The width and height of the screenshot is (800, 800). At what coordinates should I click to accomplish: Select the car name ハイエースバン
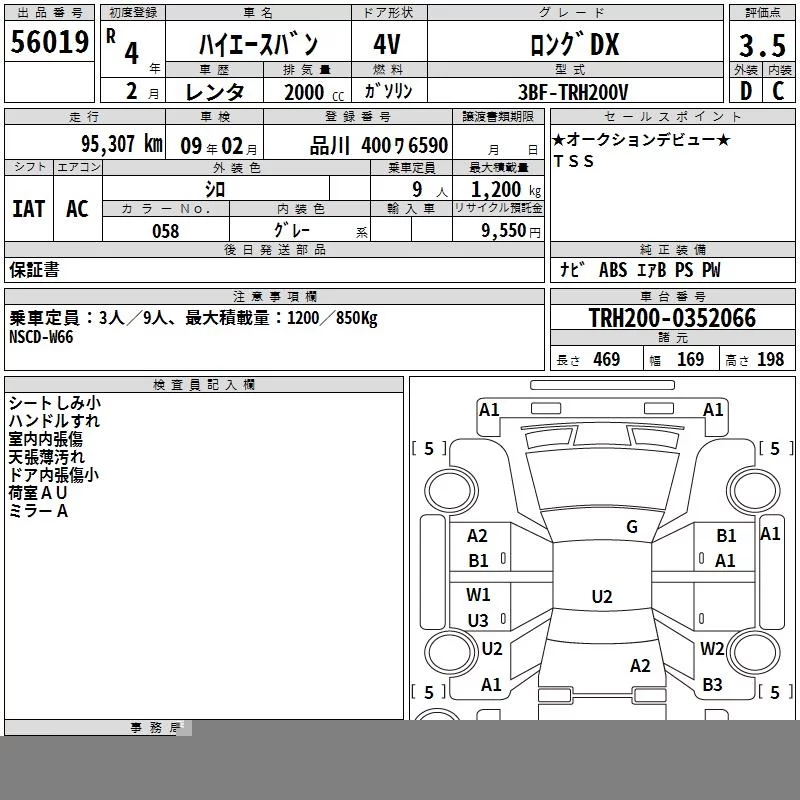point(258,45)
